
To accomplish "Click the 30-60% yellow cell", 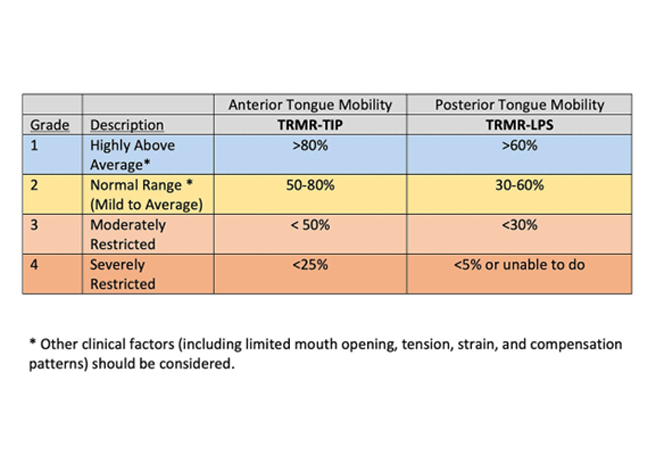I will click(x=520, y=186).
